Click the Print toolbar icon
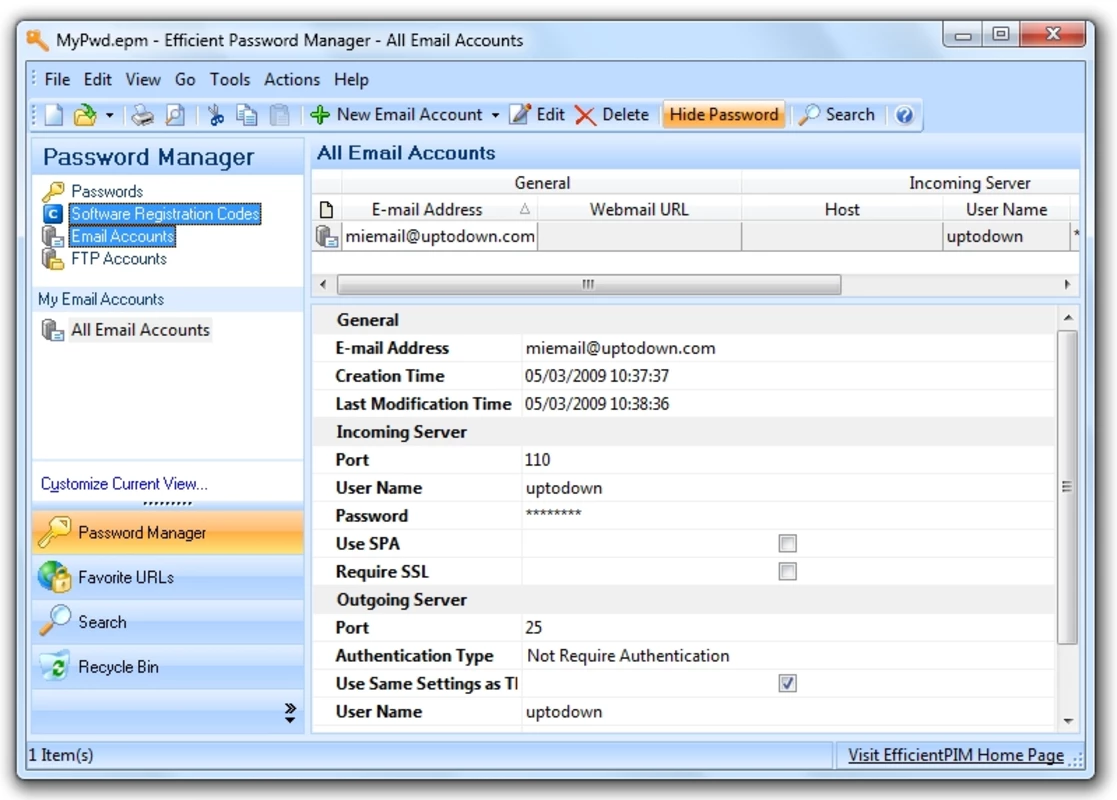Viewport: 1117px width, 800px height. point(142,115)
